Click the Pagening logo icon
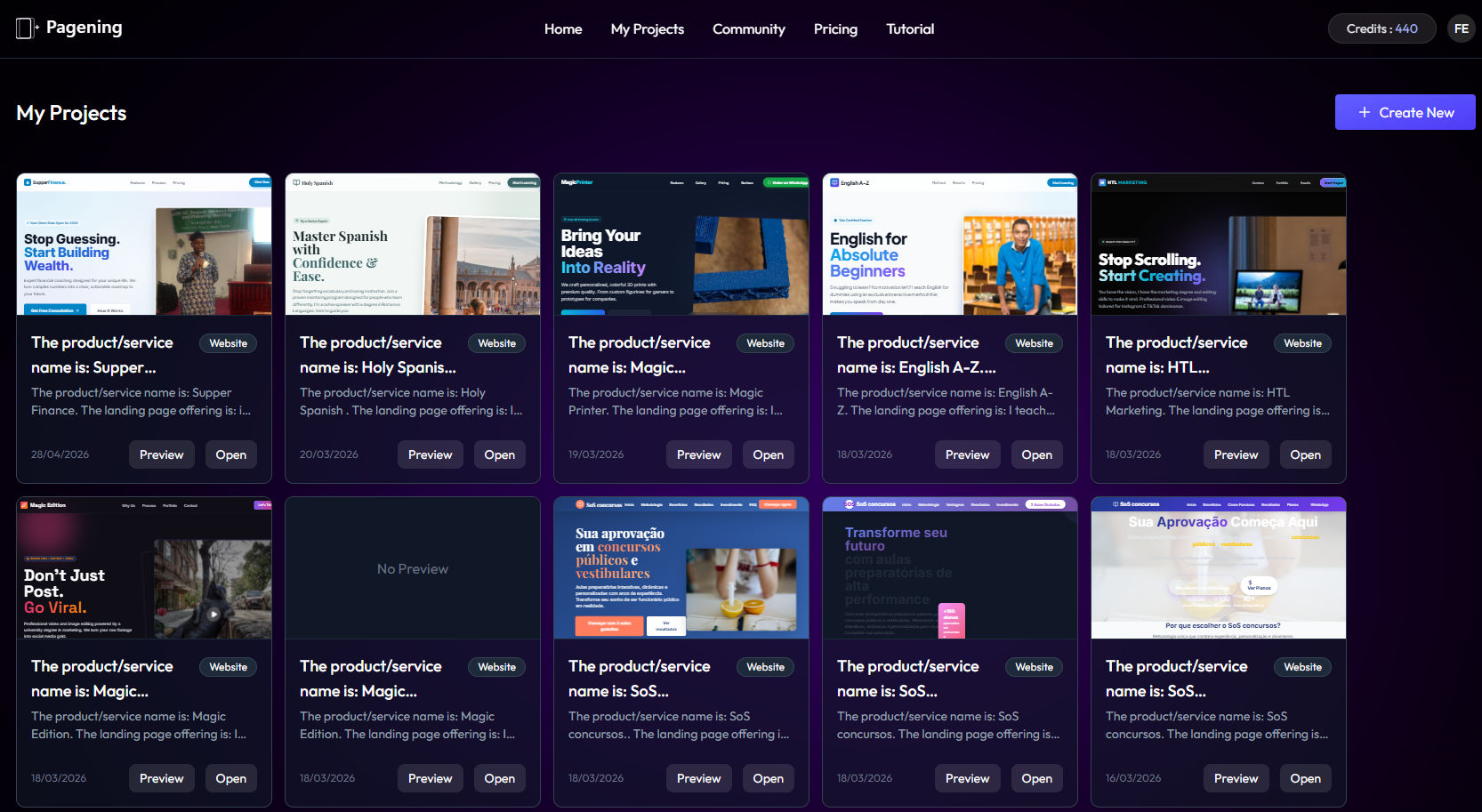The width and height of the screenshot is (1482, 812). click(x=28, y=28)
